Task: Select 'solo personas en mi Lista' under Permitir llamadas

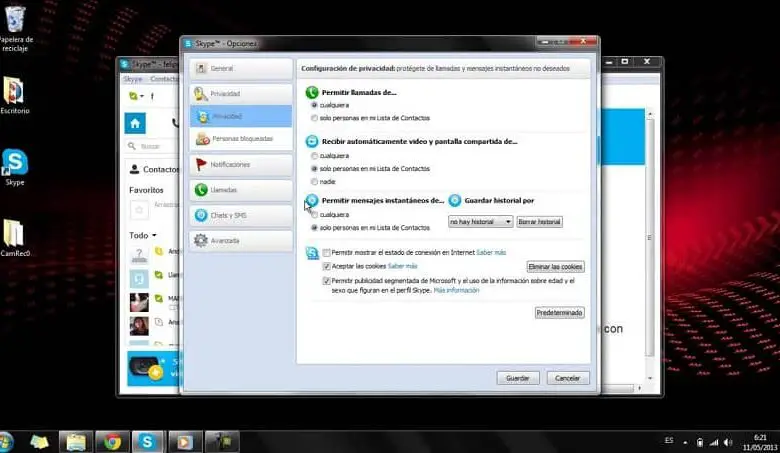Action: tap(314, 118)
